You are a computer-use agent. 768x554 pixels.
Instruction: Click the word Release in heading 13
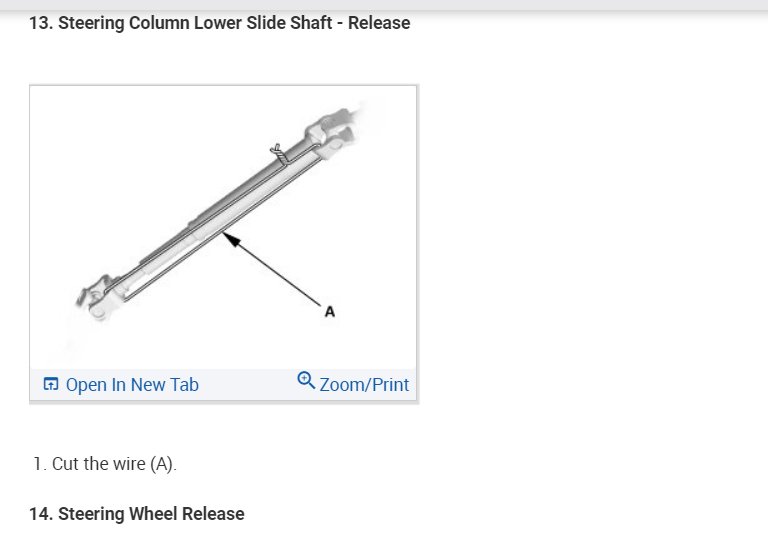(379, 23)
